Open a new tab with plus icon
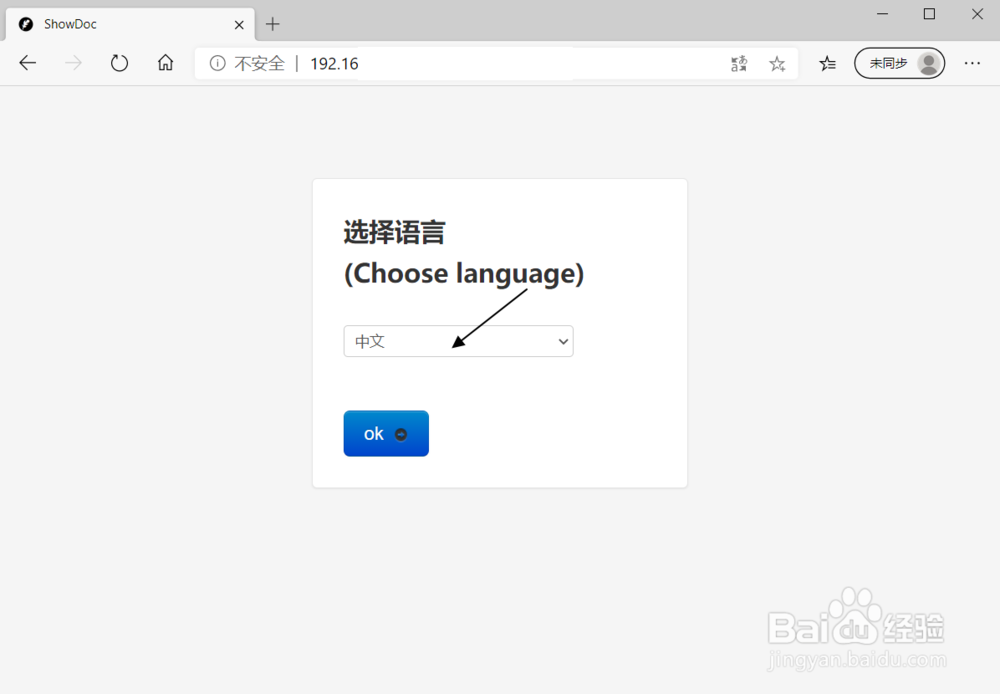 coord(273,24)
